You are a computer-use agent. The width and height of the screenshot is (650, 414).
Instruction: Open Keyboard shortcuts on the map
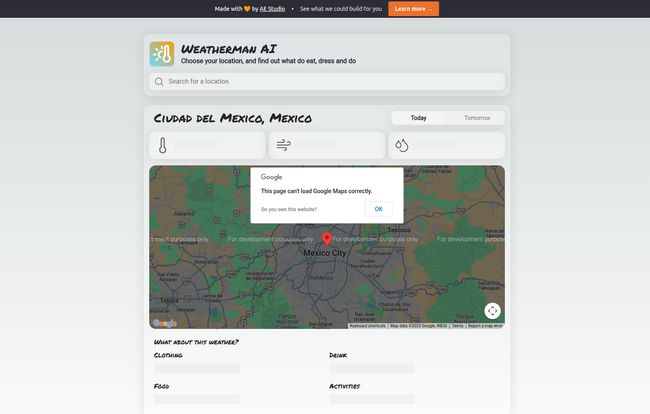point(367,326)
